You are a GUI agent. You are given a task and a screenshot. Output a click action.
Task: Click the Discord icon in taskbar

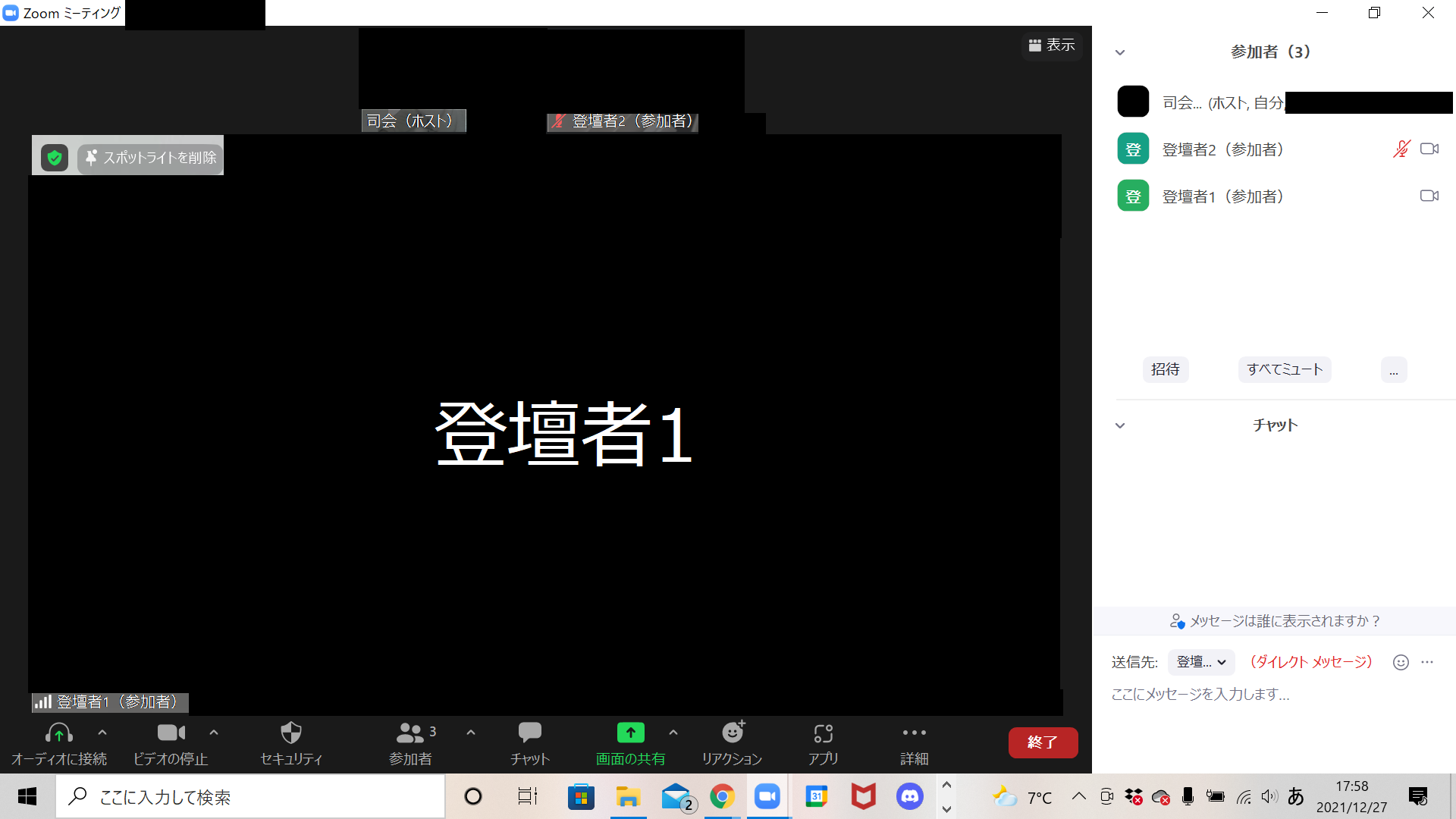[x=909, y=796]
